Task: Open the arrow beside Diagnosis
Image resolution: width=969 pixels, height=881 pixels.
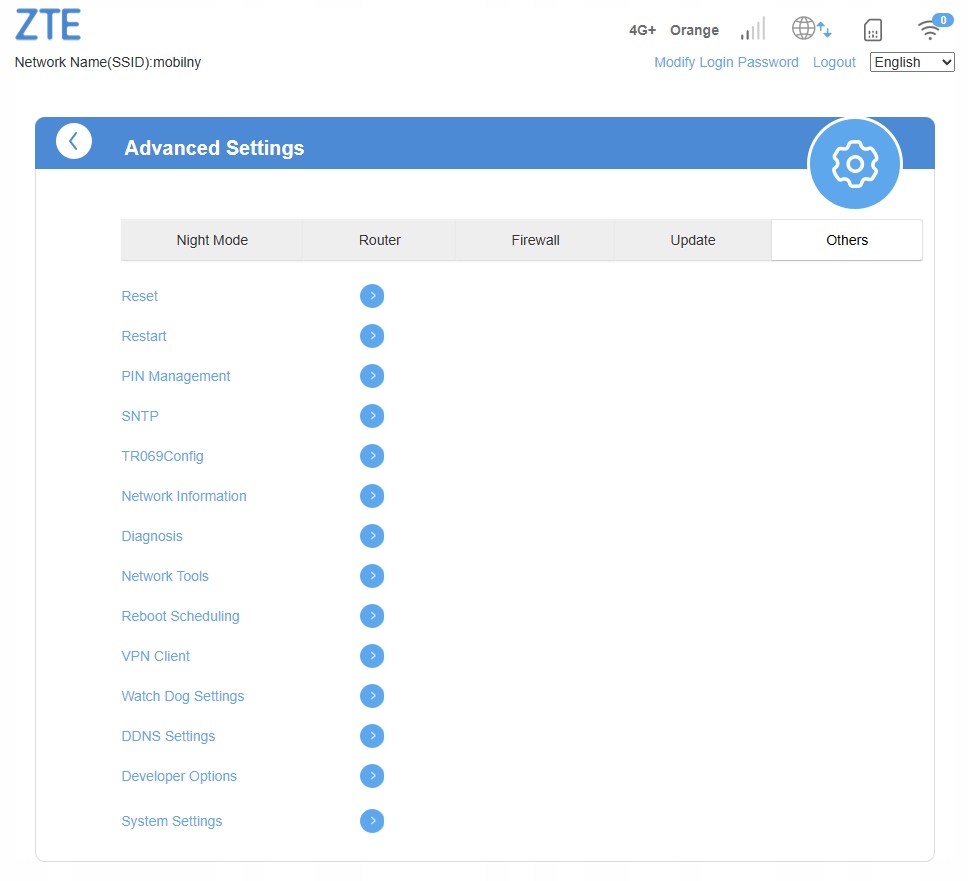Action: pos(372,536)
